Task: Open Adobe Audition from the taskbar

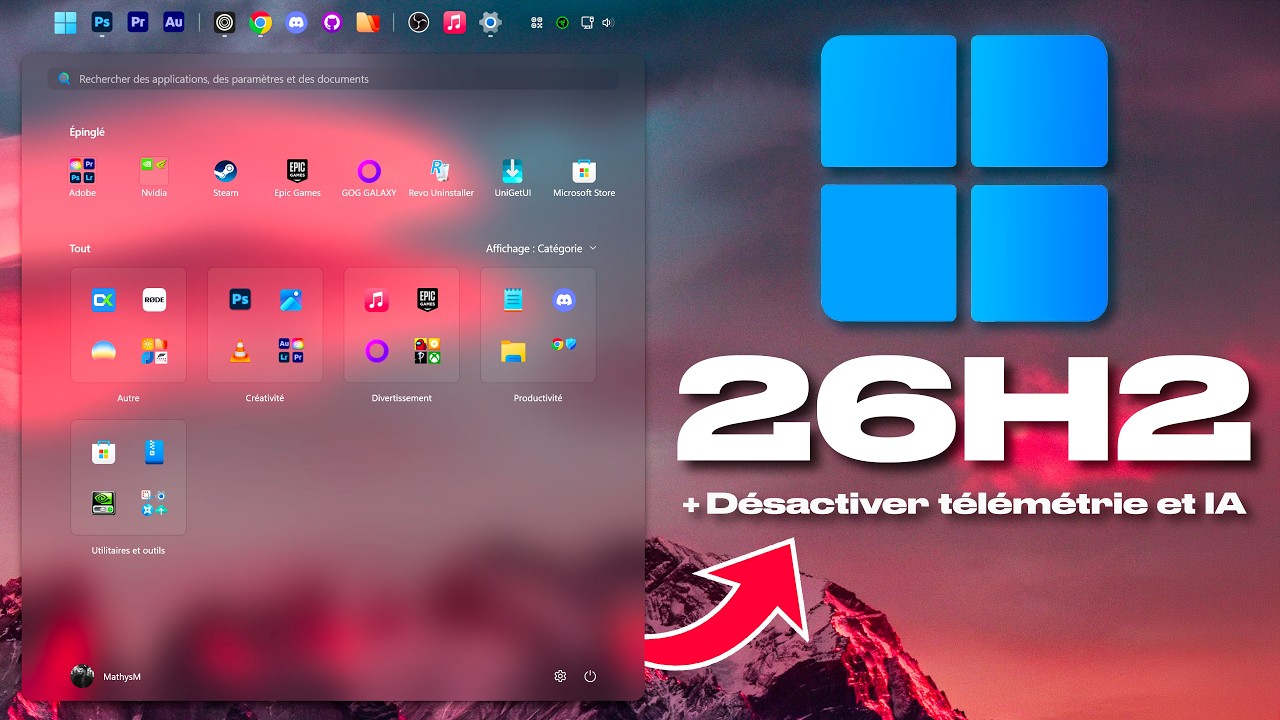Action: (x=174, y=22)
